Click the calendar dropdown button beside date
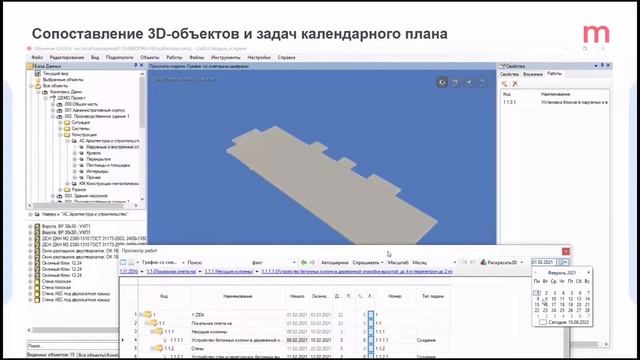Image resolution: width=640 pixels, height=360 pixels. coord(563,262)
